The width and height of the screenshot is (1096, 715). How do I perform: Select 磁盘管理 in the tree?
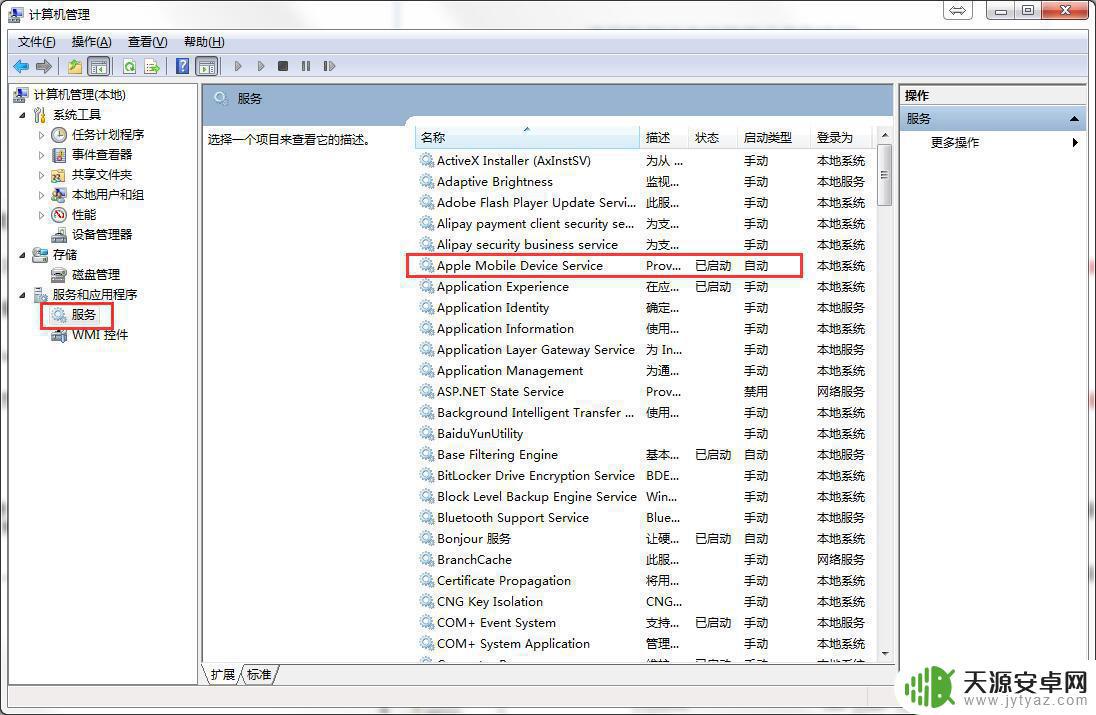tap(96, 275)
